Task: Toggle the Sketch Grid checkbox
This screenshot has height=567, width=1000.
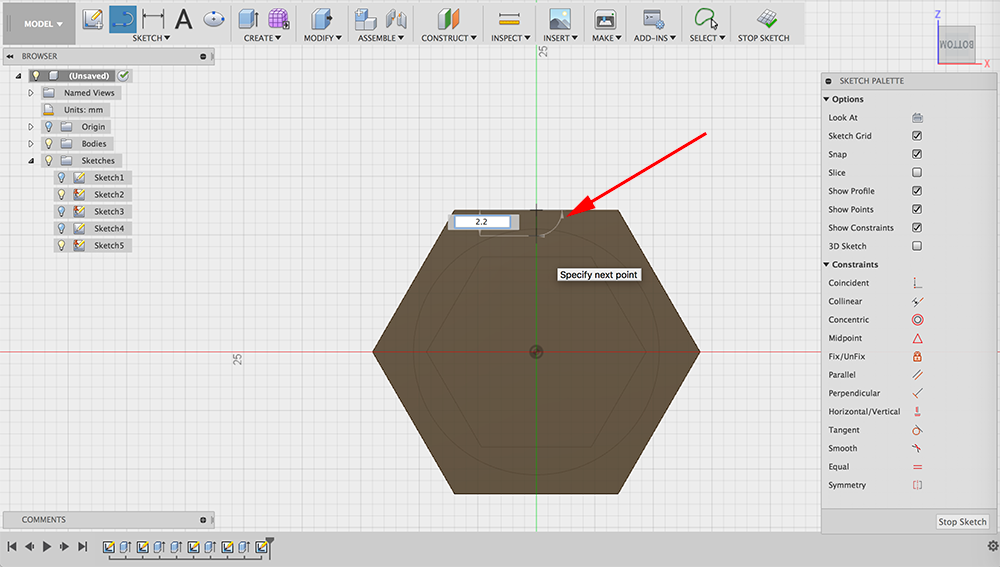Action: coord(917,136)
